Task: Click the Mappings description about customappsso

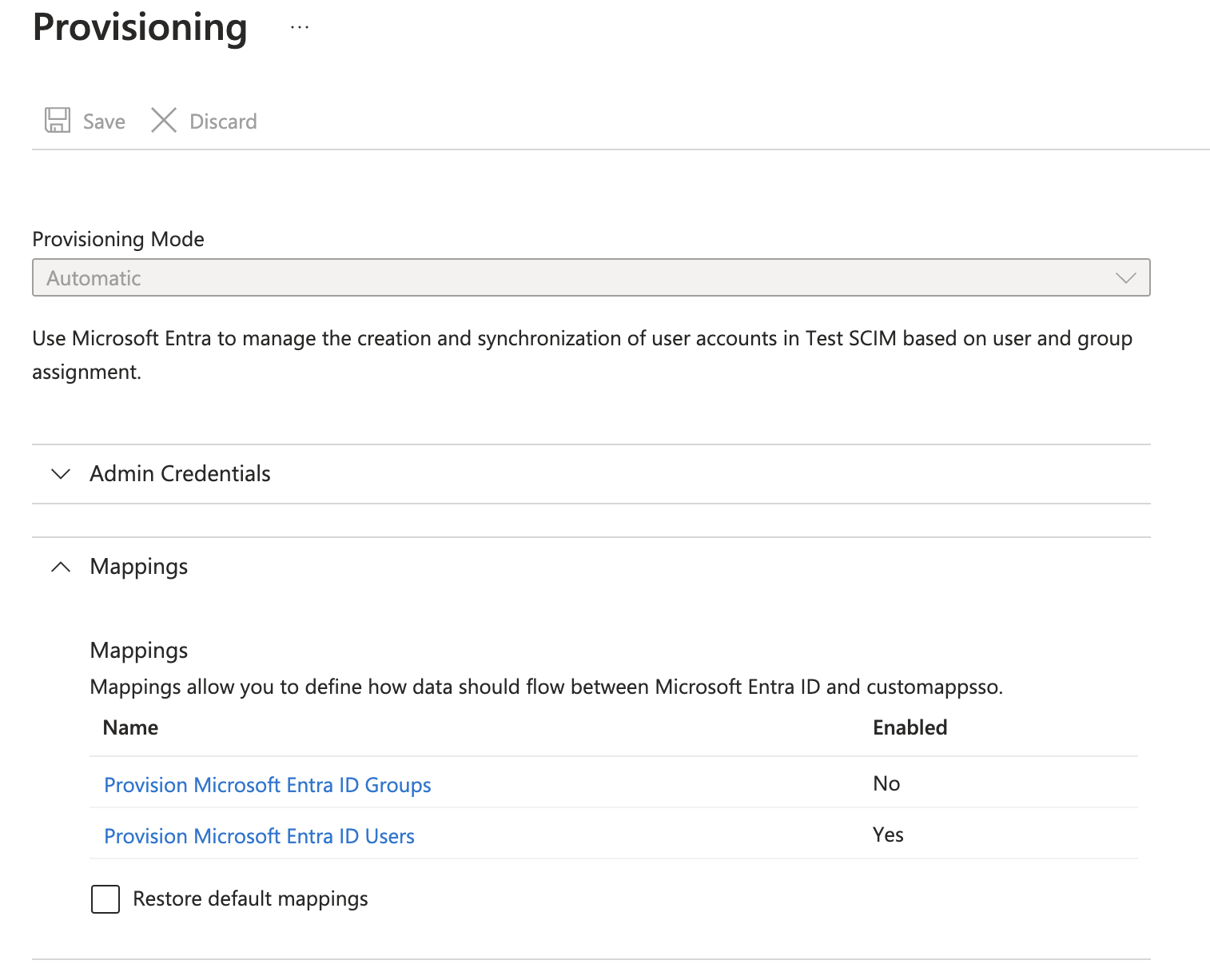Action: (x=547, y=687)
